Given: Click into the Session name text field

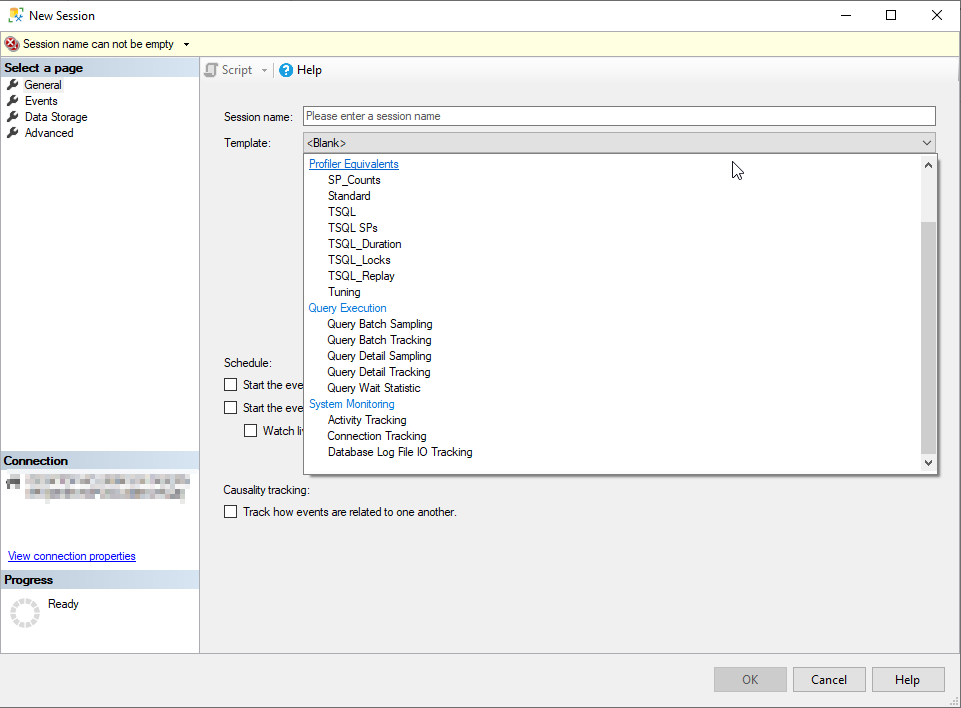Looking at the screenshot, I should 619,116.
